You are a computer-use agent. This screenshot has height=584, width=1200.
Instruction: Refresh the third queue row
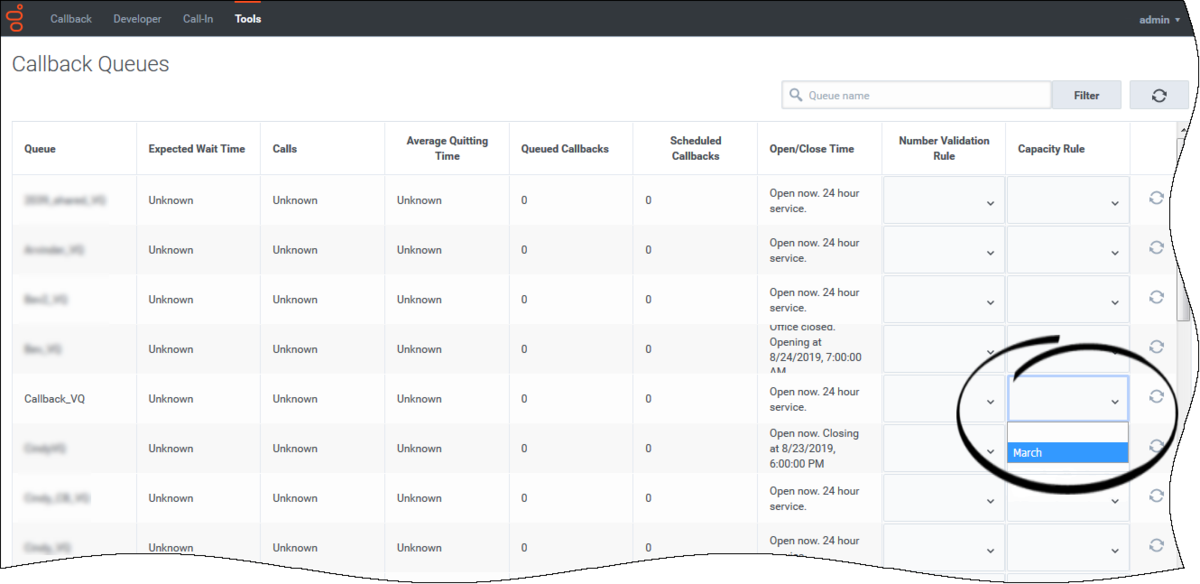1156,297
